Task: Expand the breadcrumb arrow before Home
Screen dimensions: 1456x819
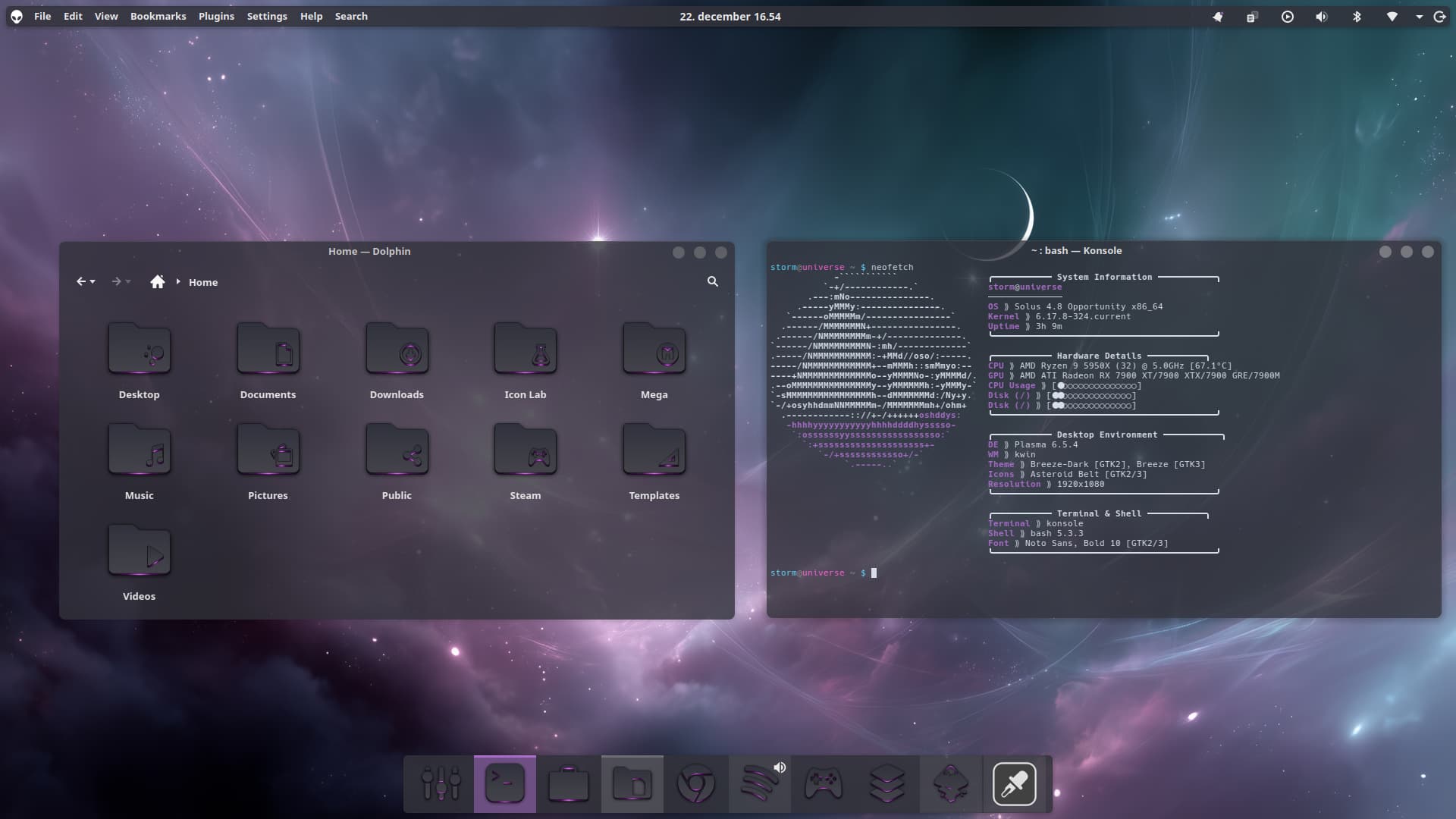Action: tap(178, 281)
